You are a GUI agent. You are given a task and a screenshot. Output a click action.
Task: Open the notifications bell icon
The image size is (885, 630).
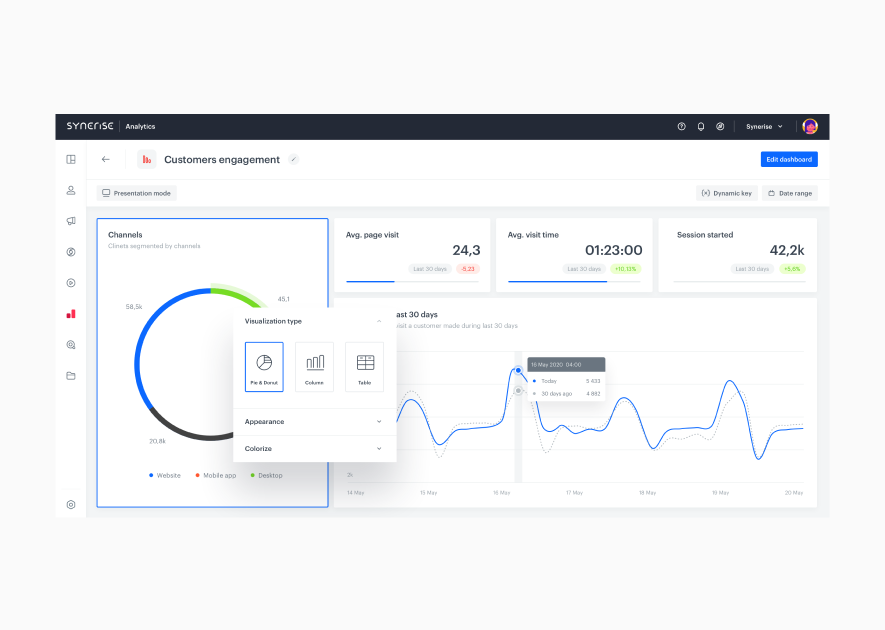[701, 127]
